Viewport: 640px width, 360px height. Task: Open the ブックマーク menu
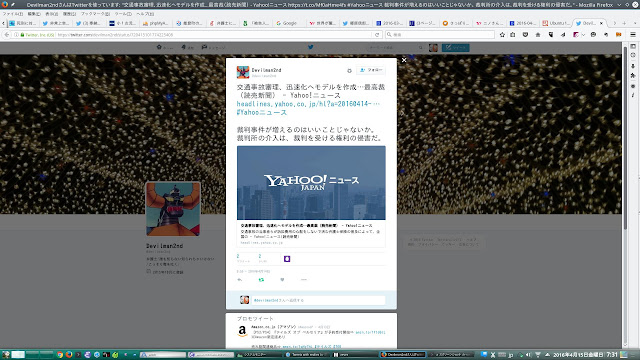click(95, 14)
